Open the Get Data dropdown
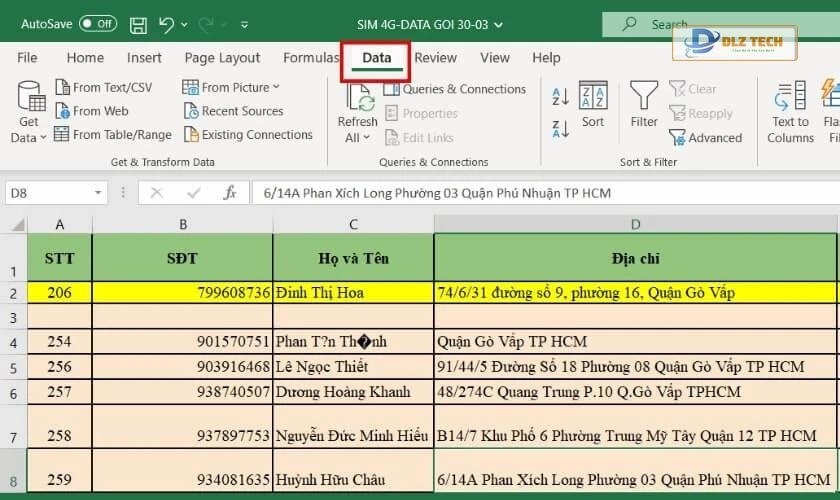 (x=29, y=112)
